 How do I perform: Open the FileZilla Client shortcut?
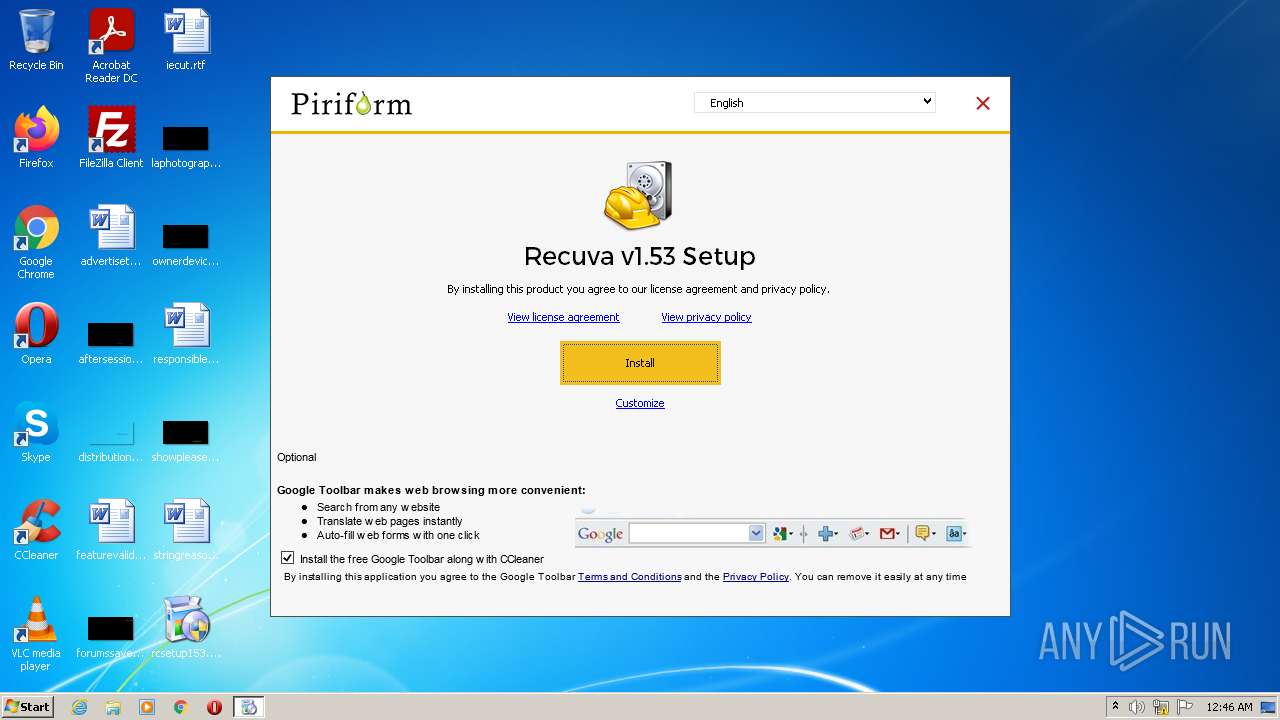click(x=111, y=137)
